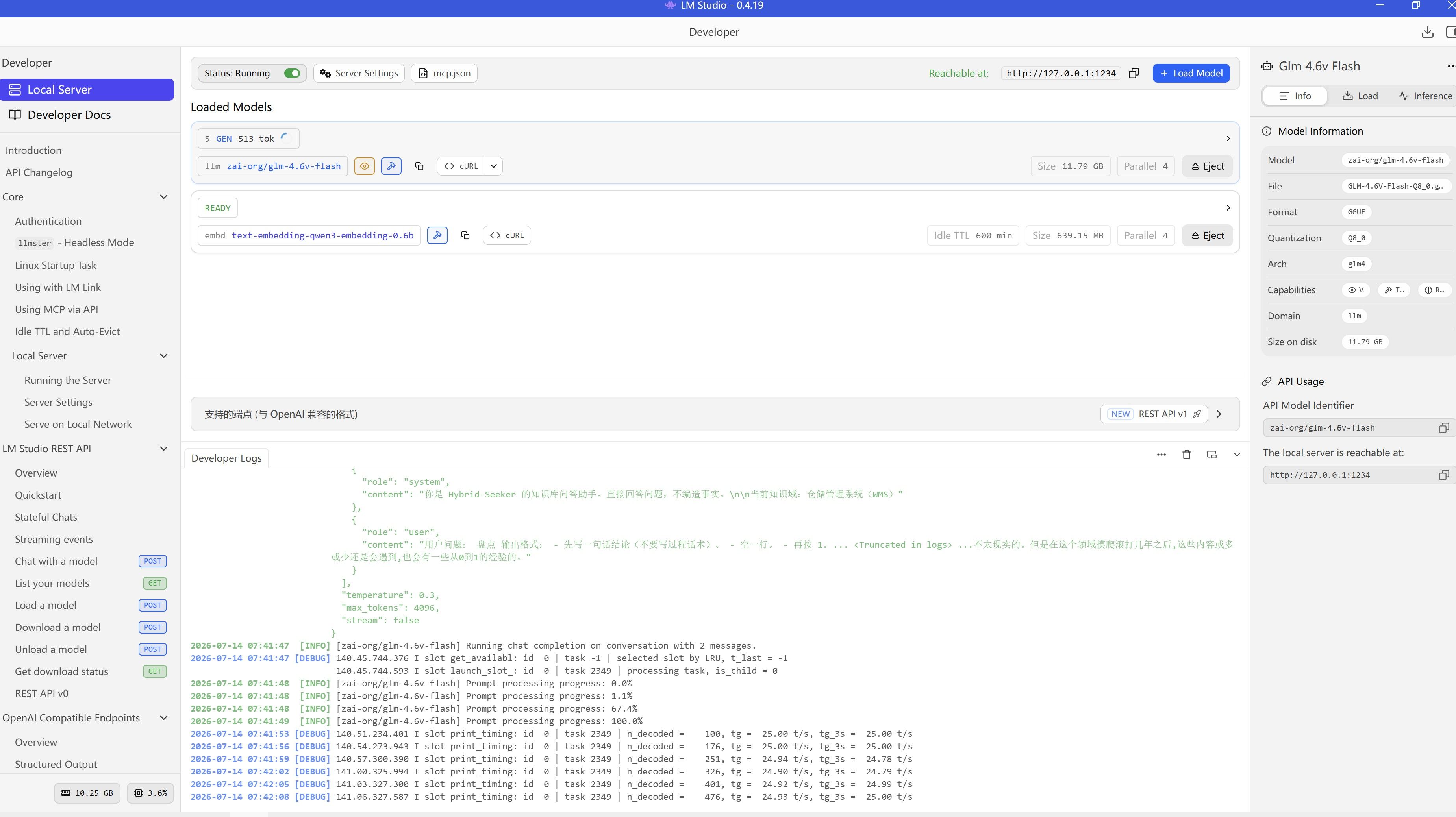This screenshot has width=1456, height=817.
Task: Select the Developer Logs tab
Action: 226,458
